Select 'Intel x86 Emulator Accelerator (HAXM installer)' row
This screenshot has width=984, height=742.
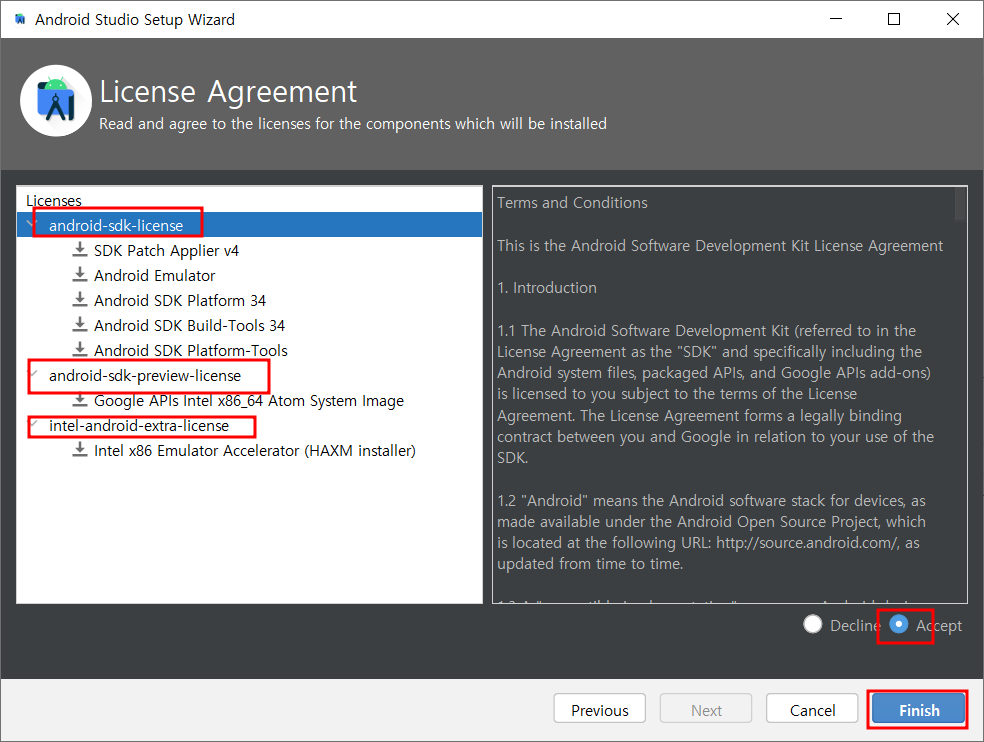click(x=249, y=451)
